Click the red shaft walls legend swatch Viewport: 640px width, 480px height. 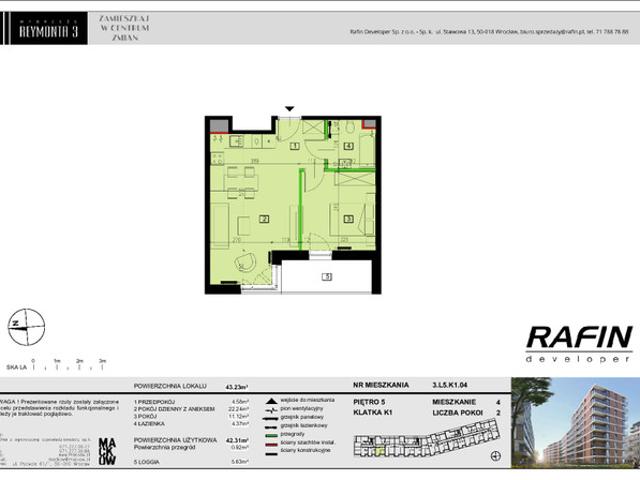271,444
